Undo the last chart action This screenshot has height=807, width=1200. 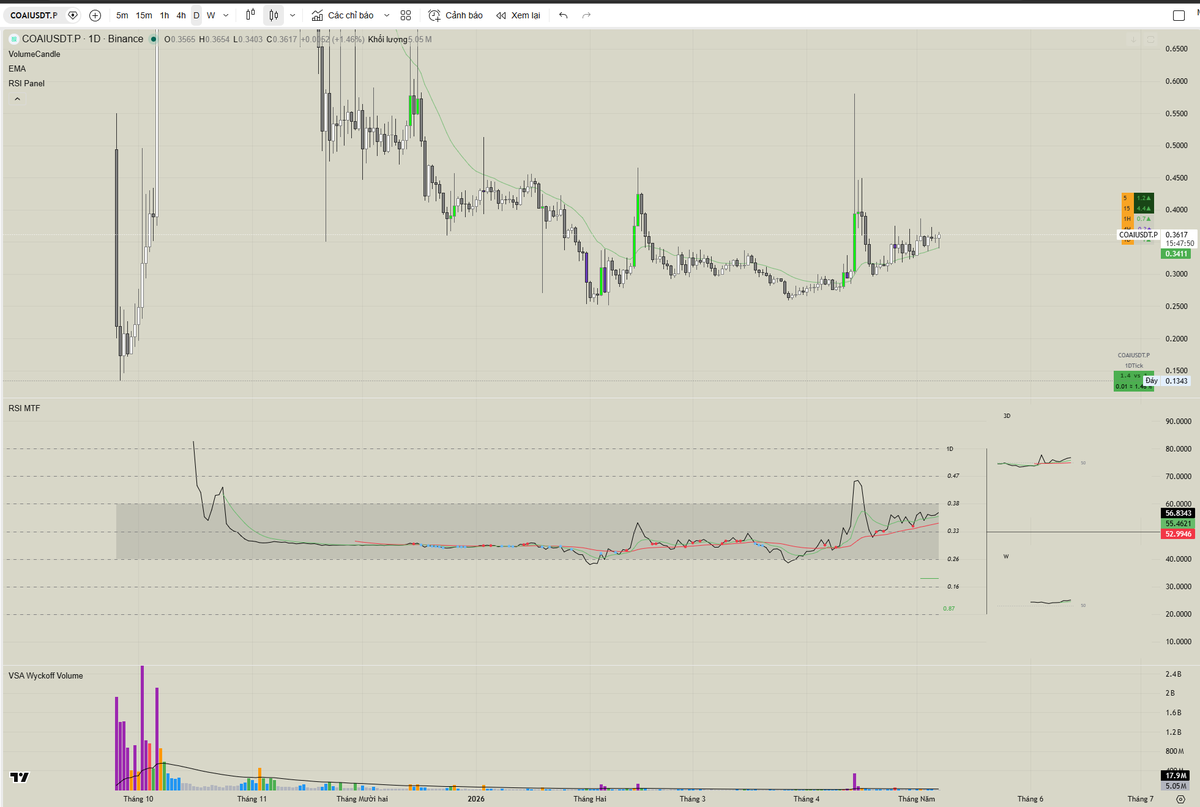click(x=563, y=15)
